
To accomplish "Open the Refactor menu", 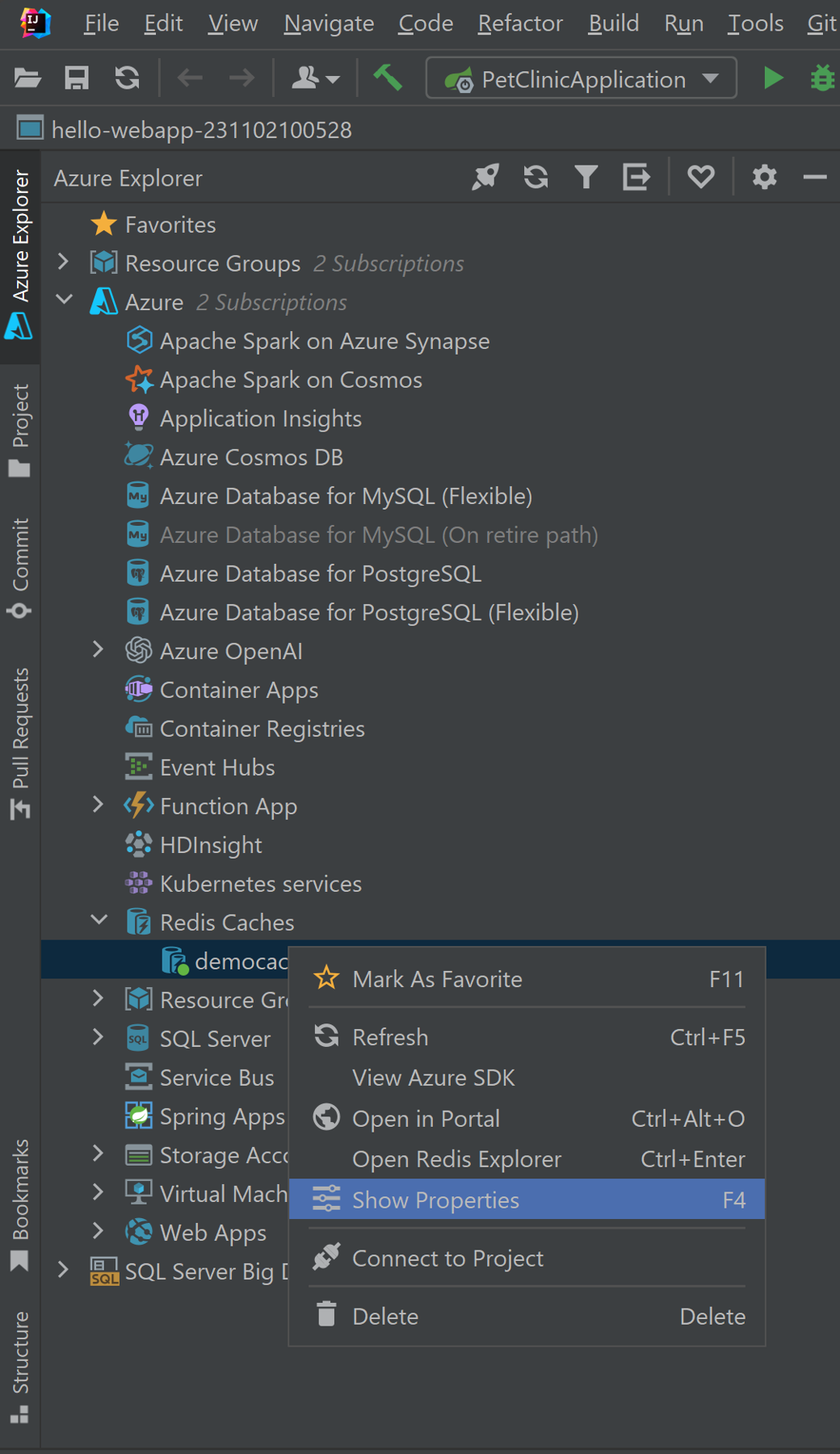I will pyautogui.click(x=520, y=23).
